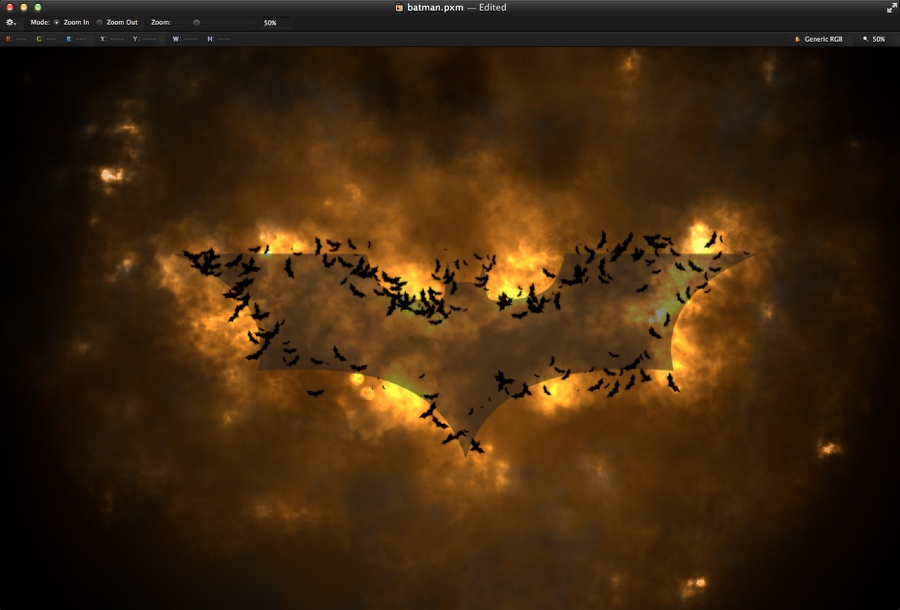
Task: Click the blue B channel readout
Action: [x=76, y=39]
